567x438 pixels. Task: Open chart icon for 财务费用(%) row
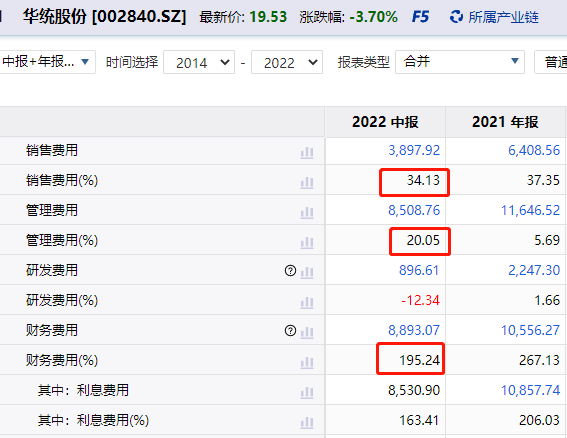coord(307,363)
